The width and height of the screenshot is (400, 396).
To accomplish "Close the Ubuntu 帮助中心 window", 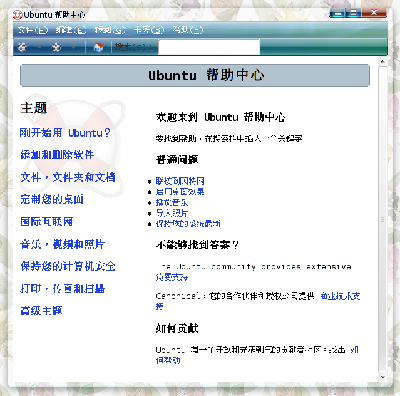I will pos(374,13).
